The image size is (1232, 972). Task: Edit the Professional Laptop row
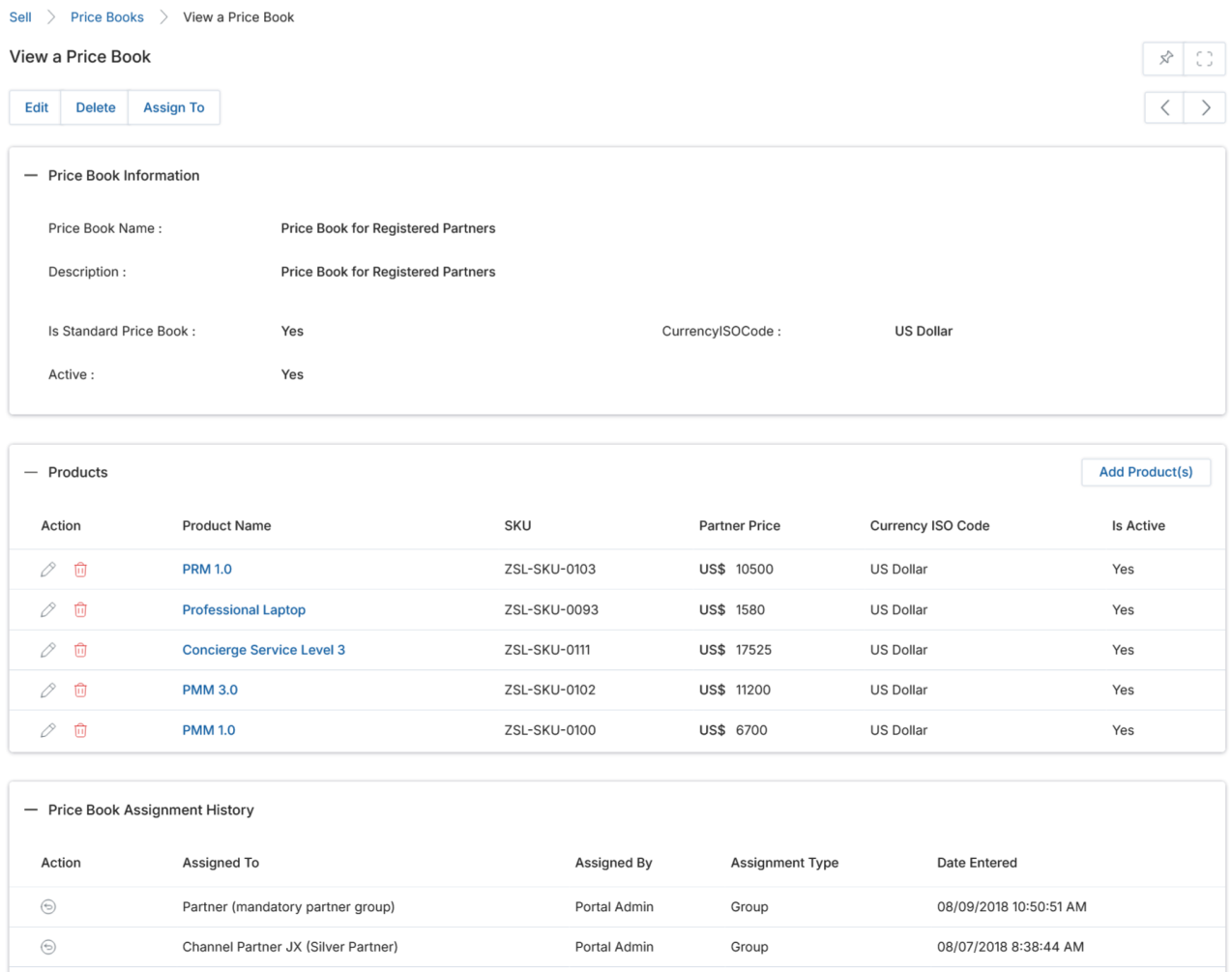pyautogui.click(x=48, y=609)
